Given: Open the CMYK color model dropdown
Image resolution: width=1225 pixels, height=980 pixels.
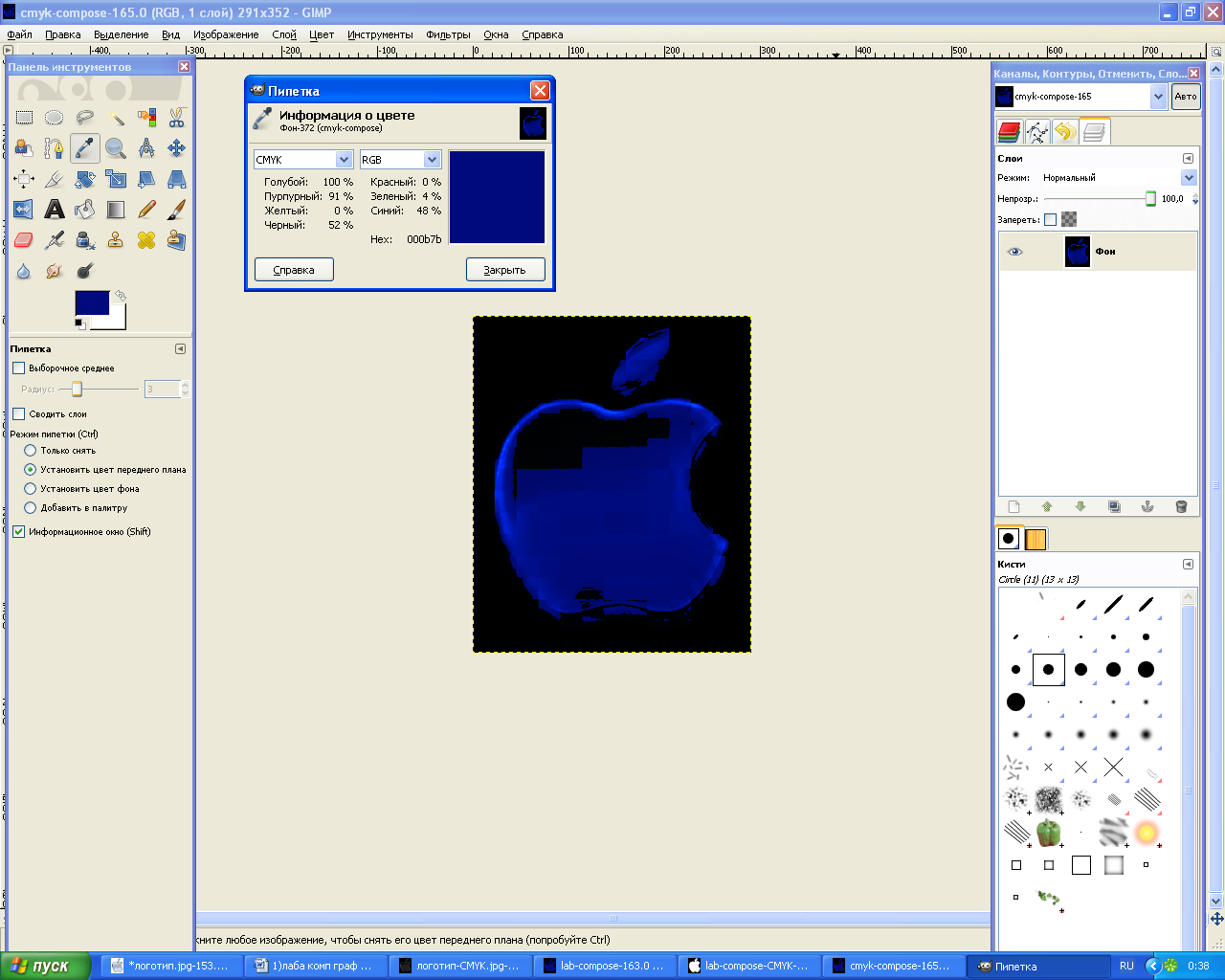Looking at the screenshot, I should tap(303, 160).
